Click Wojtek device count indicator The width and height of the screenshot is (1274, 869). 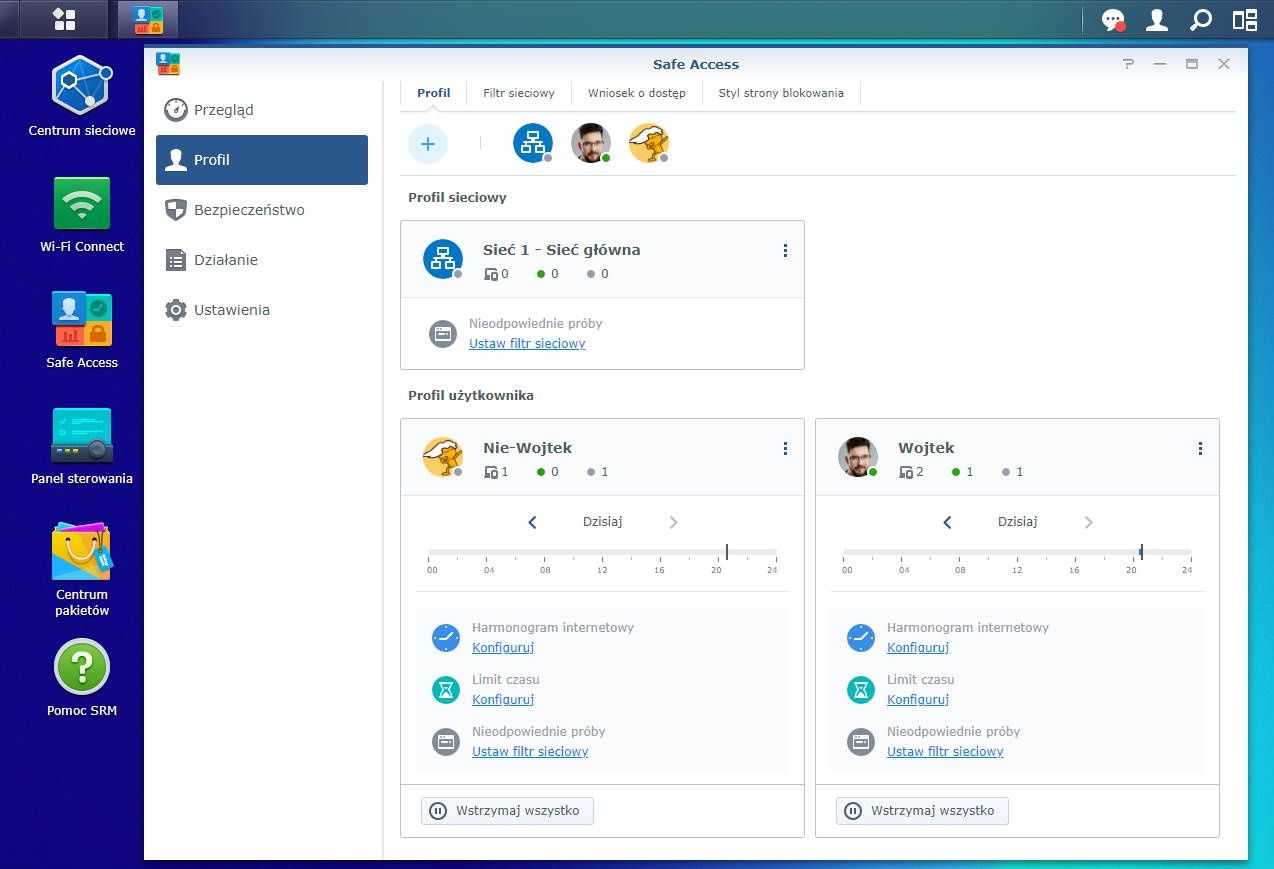[x=912, y=472]
